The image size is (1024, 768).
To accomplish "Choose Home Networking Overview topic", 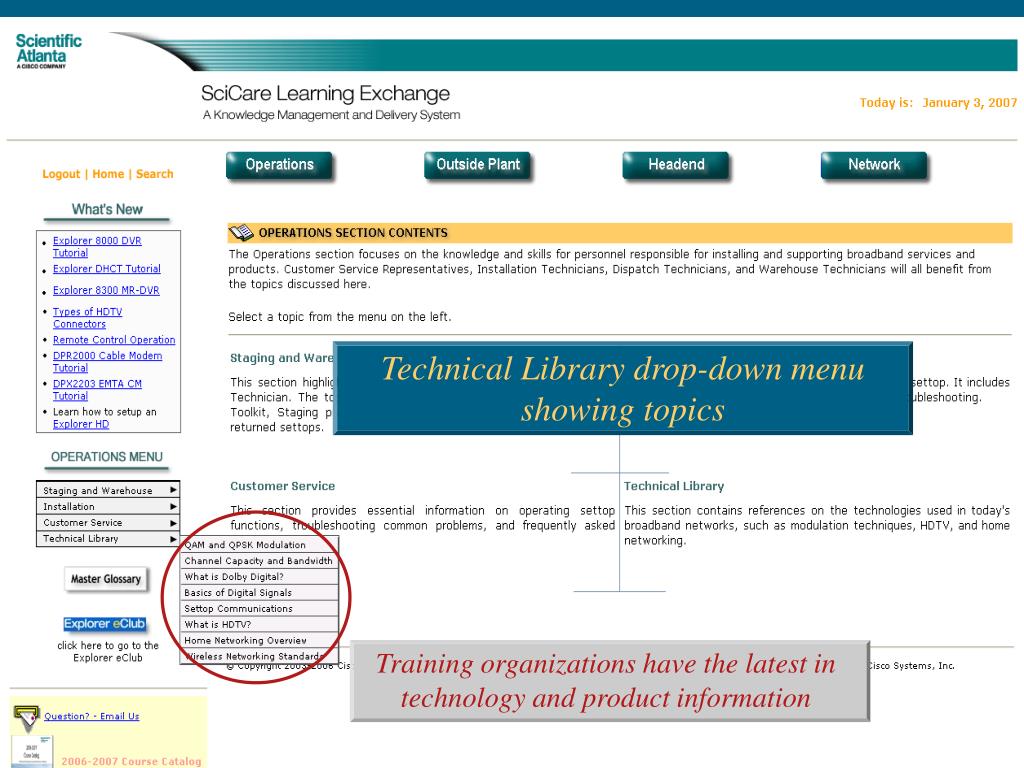I will (259, 641).
